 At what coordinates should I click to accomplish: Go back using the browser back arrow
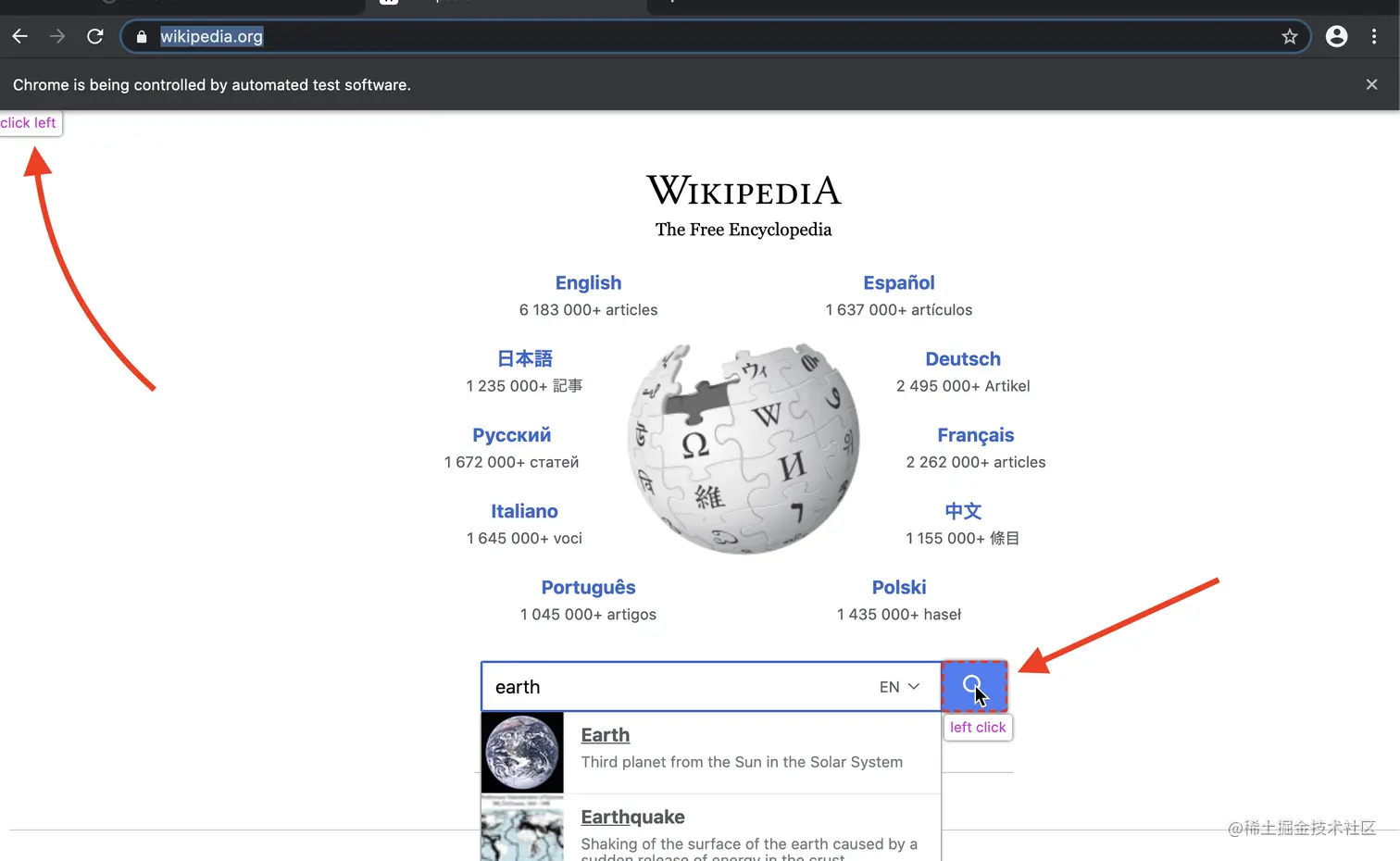19,36
